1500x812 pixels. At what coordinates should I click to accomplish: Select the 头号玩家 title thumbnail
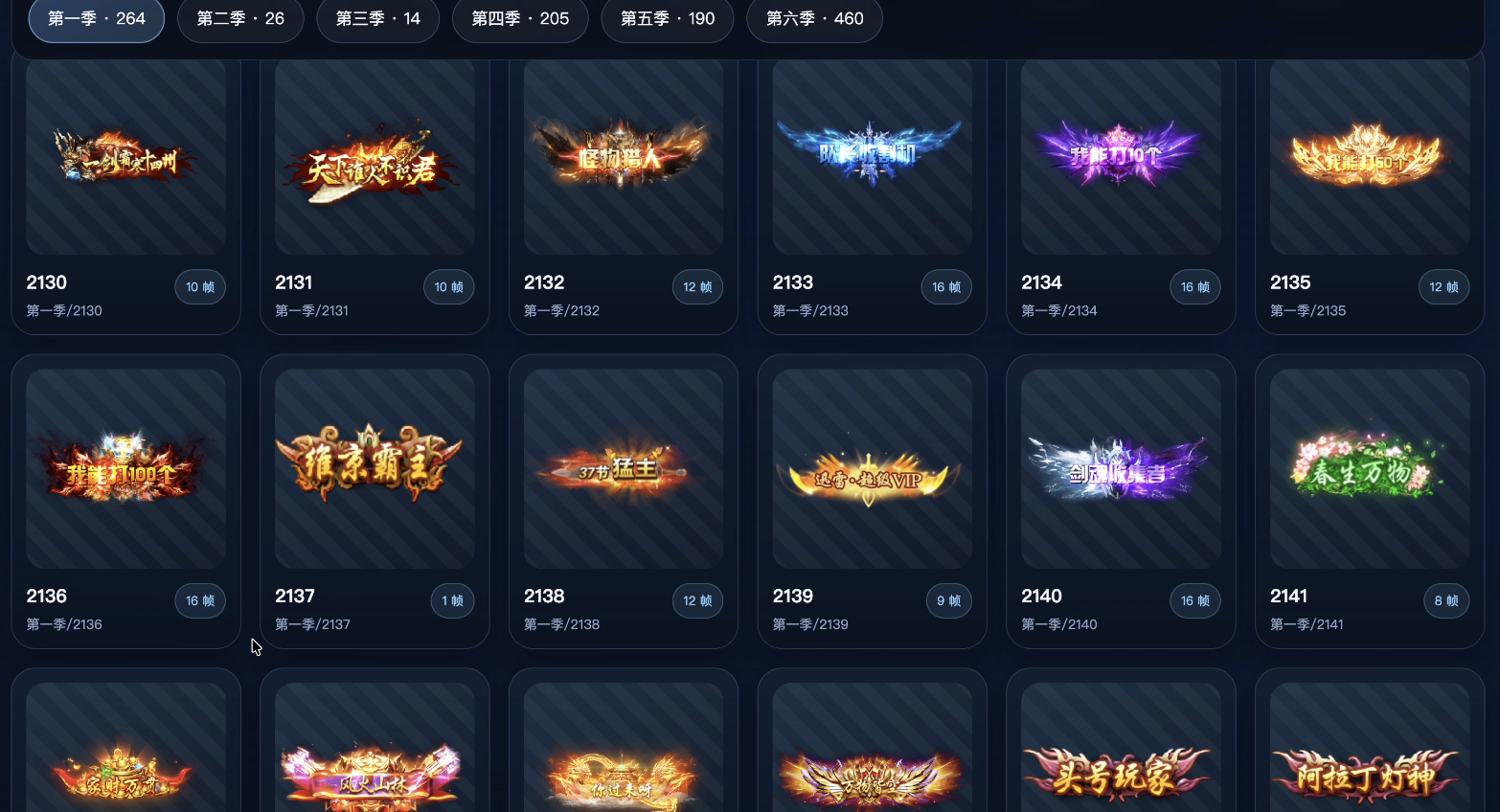1121,748
